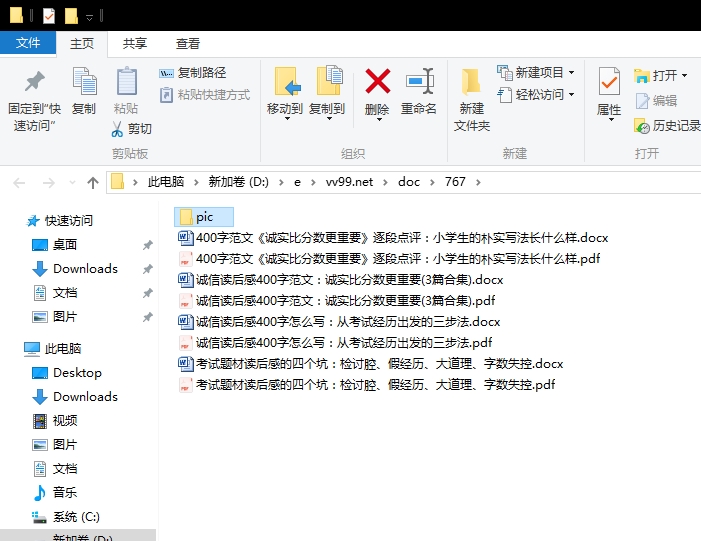701x541 pixels.
Task: Click 新加卷 (D:) in address breadcrumb
Action: pyautogui.click(x=238, y=182)
